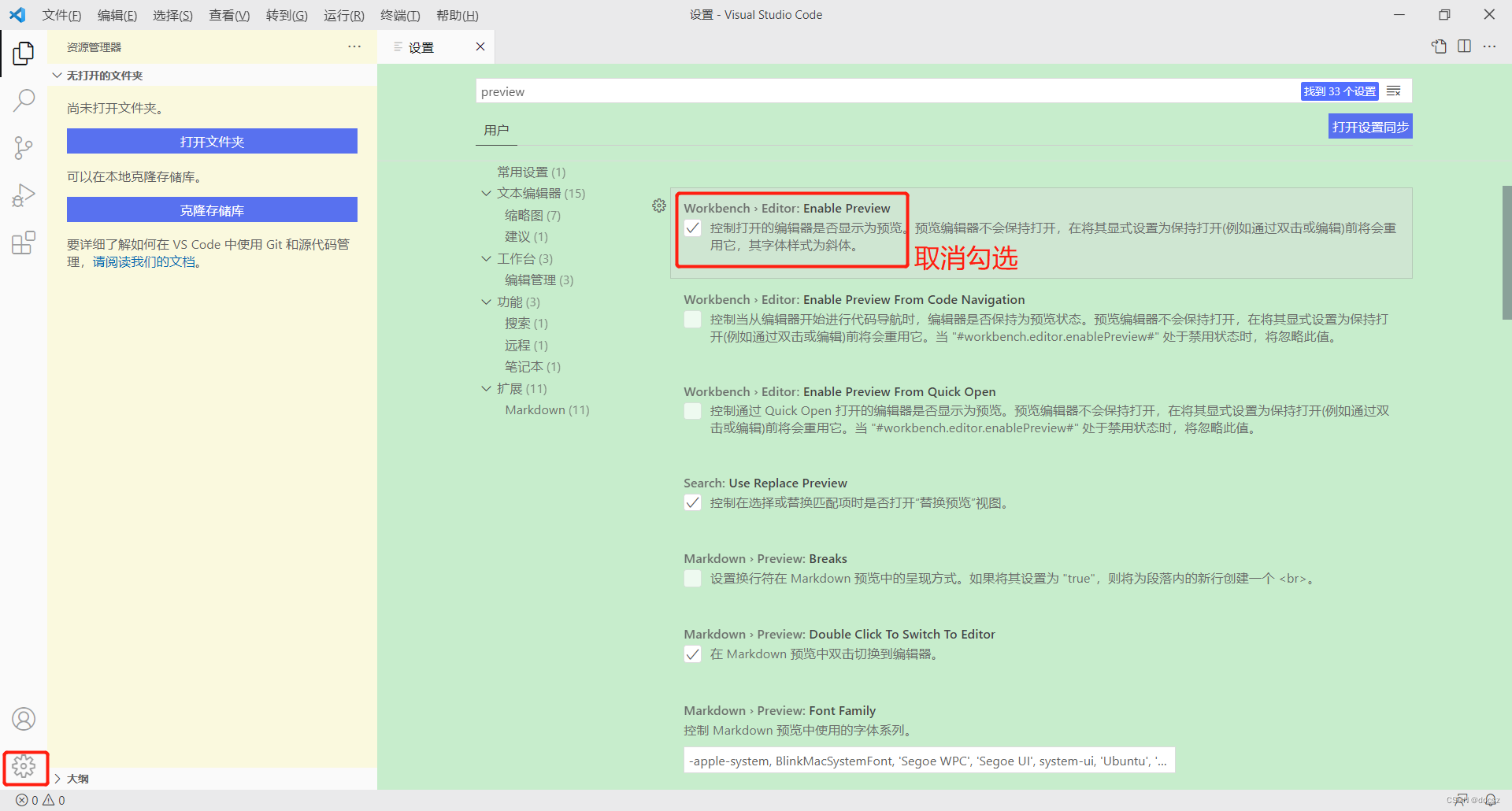
Task: Close the 设置 editor tab
Action: (480, 46)
